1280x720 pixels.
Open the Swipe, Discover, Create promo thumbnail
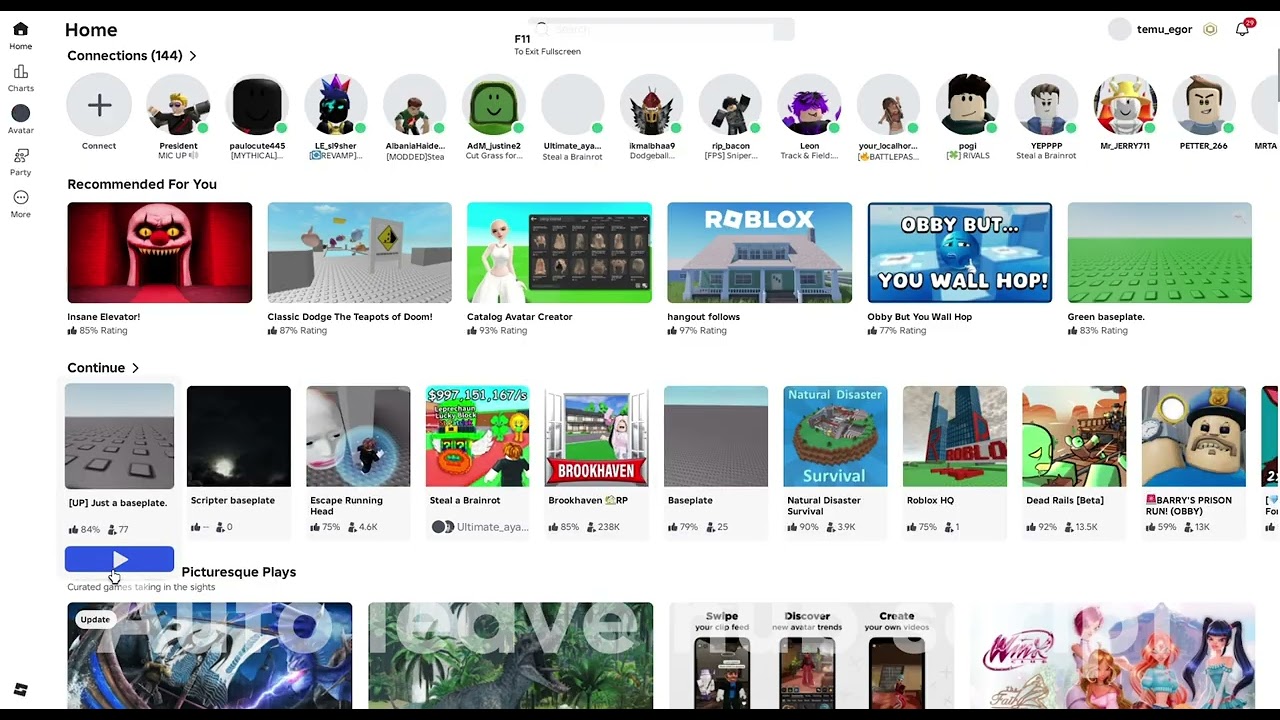pos(811,655)
